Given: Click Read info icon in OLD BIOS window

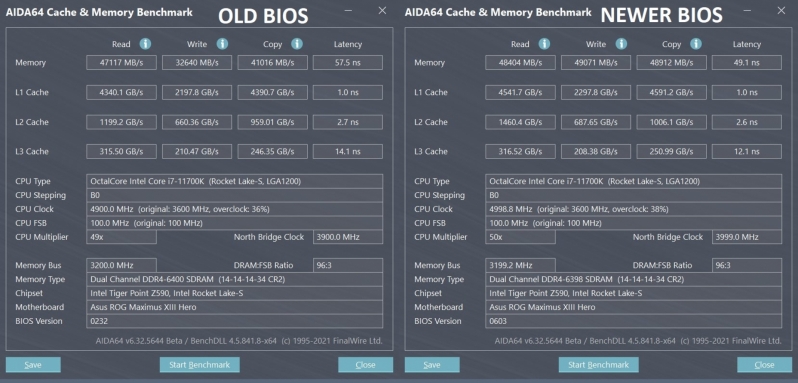Looking at the screenshot, I should pos(146,44).
